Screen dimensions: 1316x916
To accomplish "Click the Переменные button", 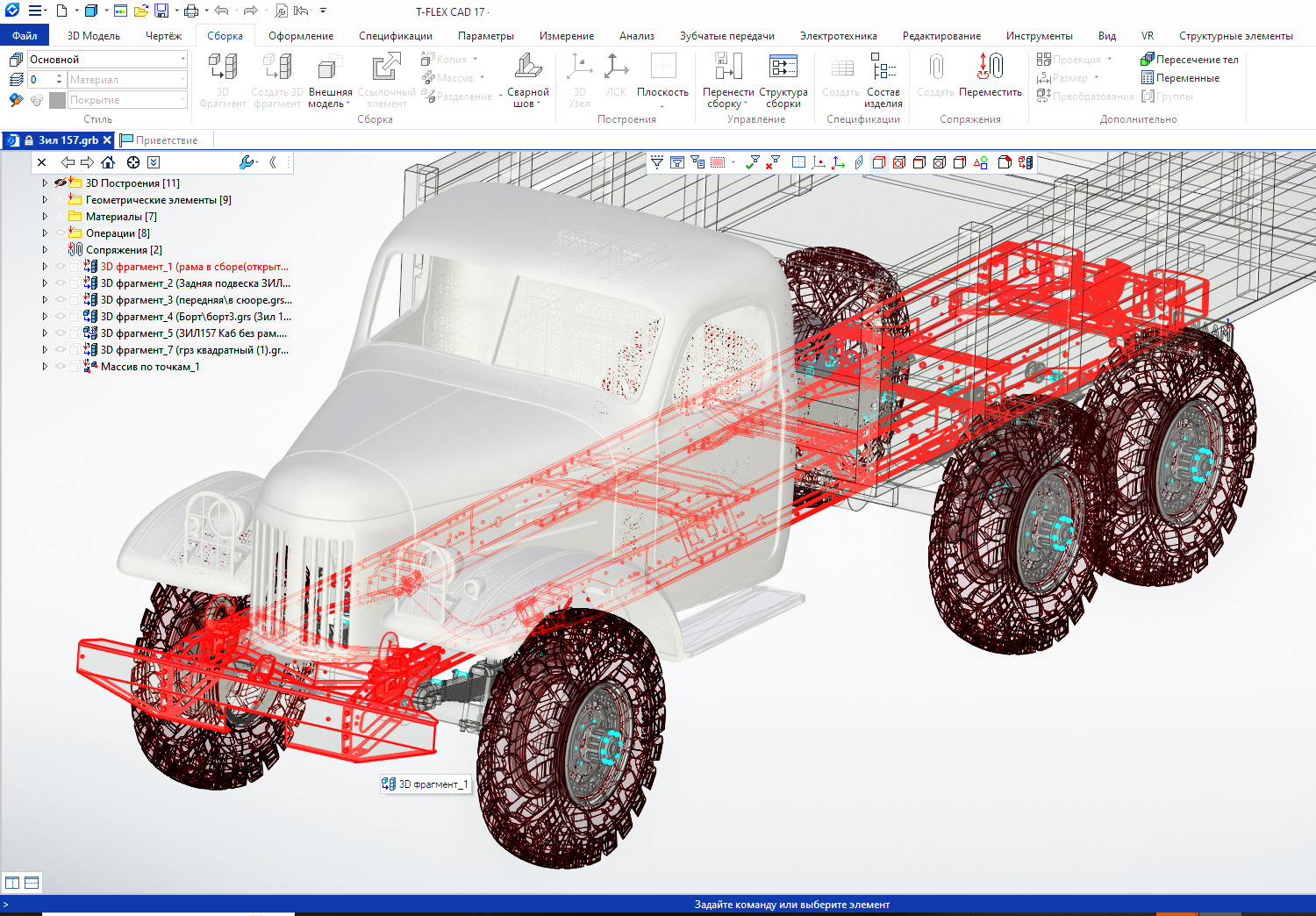I will (x=1180, y=78).
